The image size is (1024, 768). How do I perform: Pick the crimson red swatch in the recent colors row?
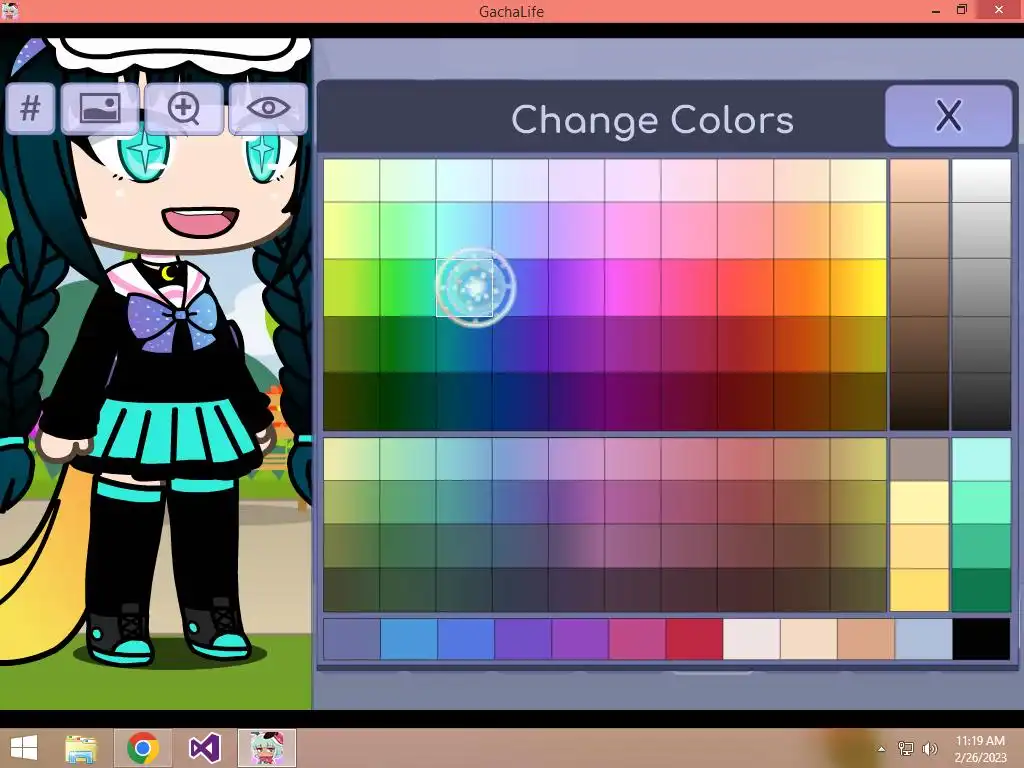click(694, 639)
